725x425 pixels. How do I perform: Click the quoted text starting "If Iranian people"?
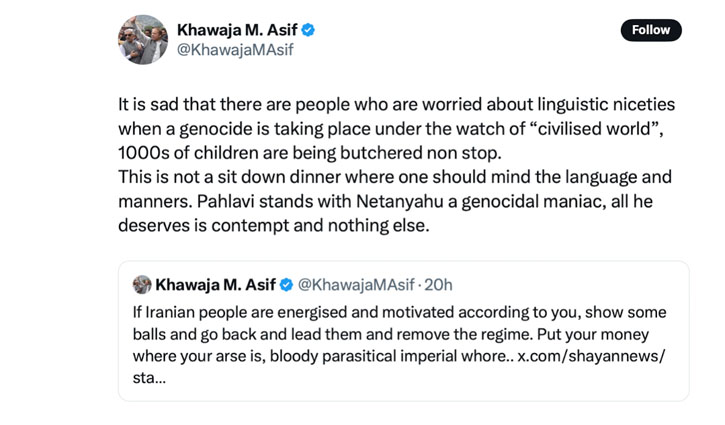398,312
